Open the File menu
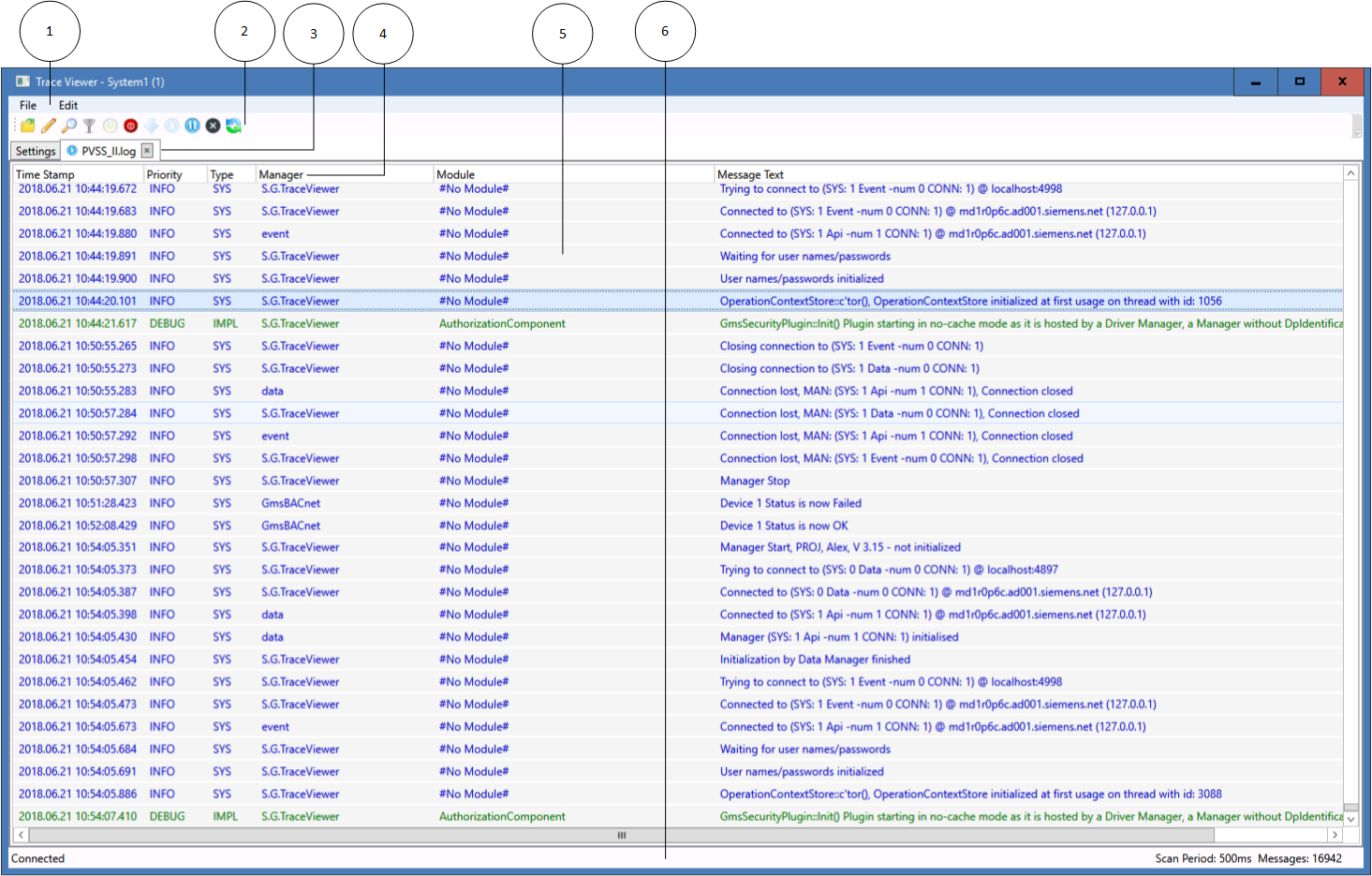 (x=28, y=105)
